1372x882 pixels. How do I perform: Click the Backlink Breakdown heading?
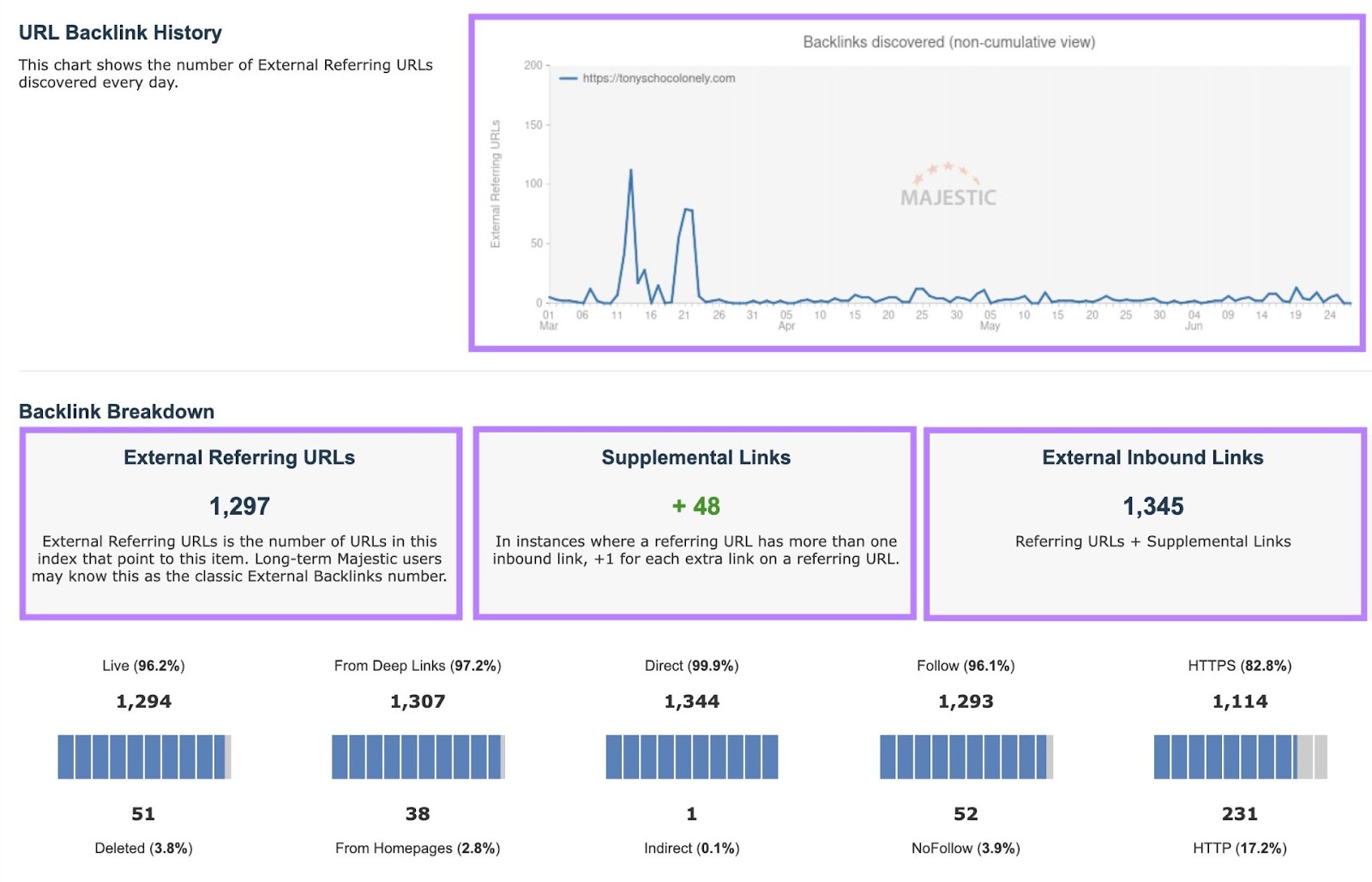click(117, 412)
